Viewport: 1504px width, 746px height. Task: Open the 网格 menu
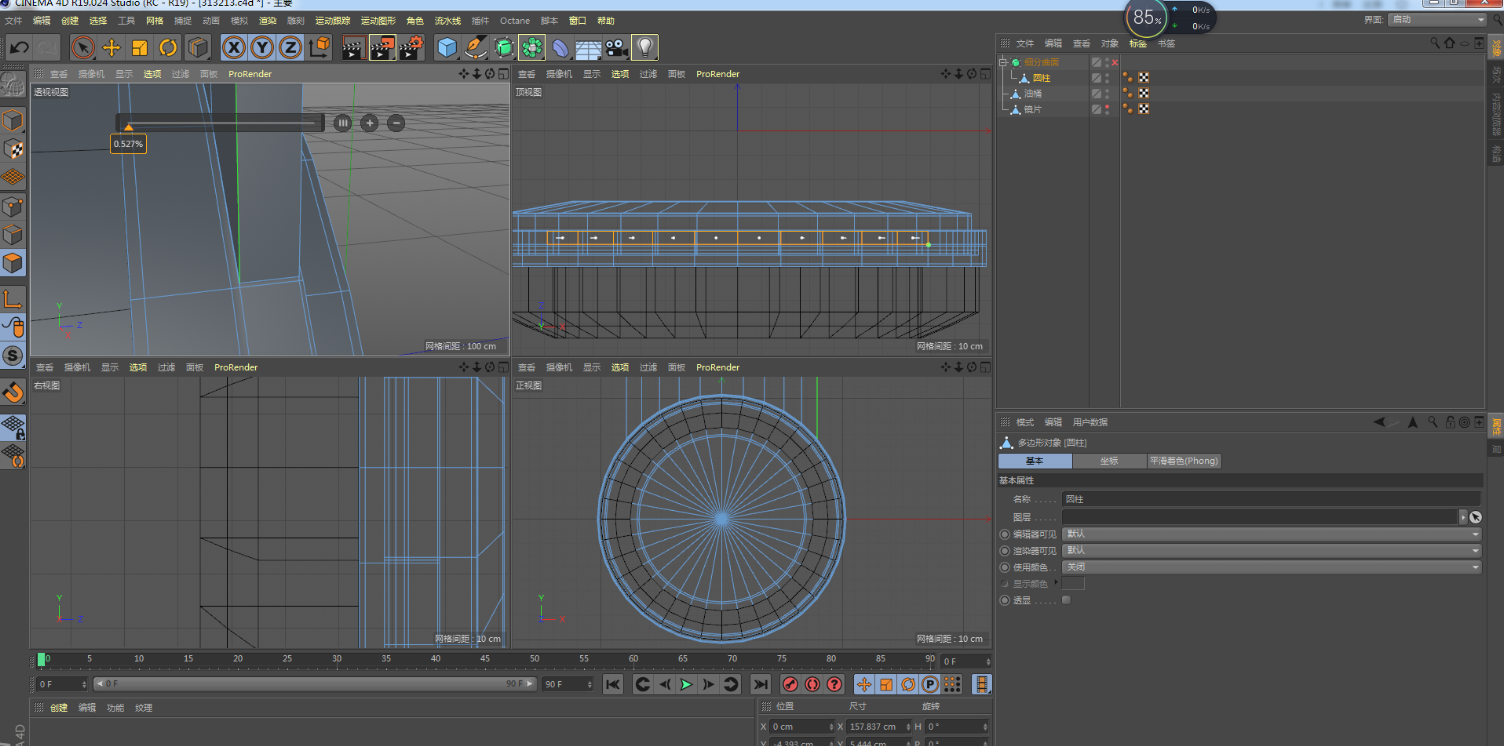[154, 20]
